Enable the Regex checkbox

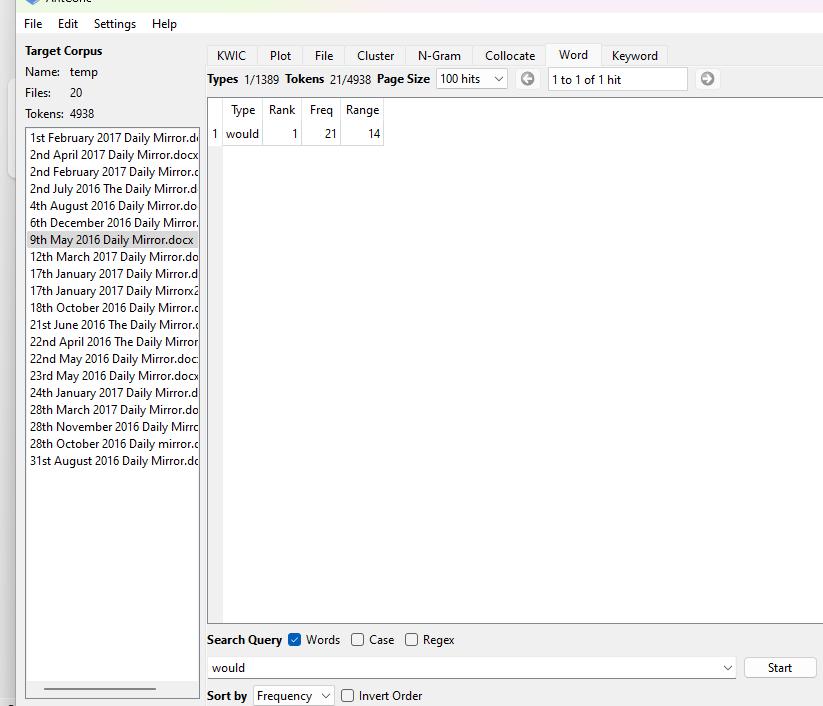pos(412,640)
